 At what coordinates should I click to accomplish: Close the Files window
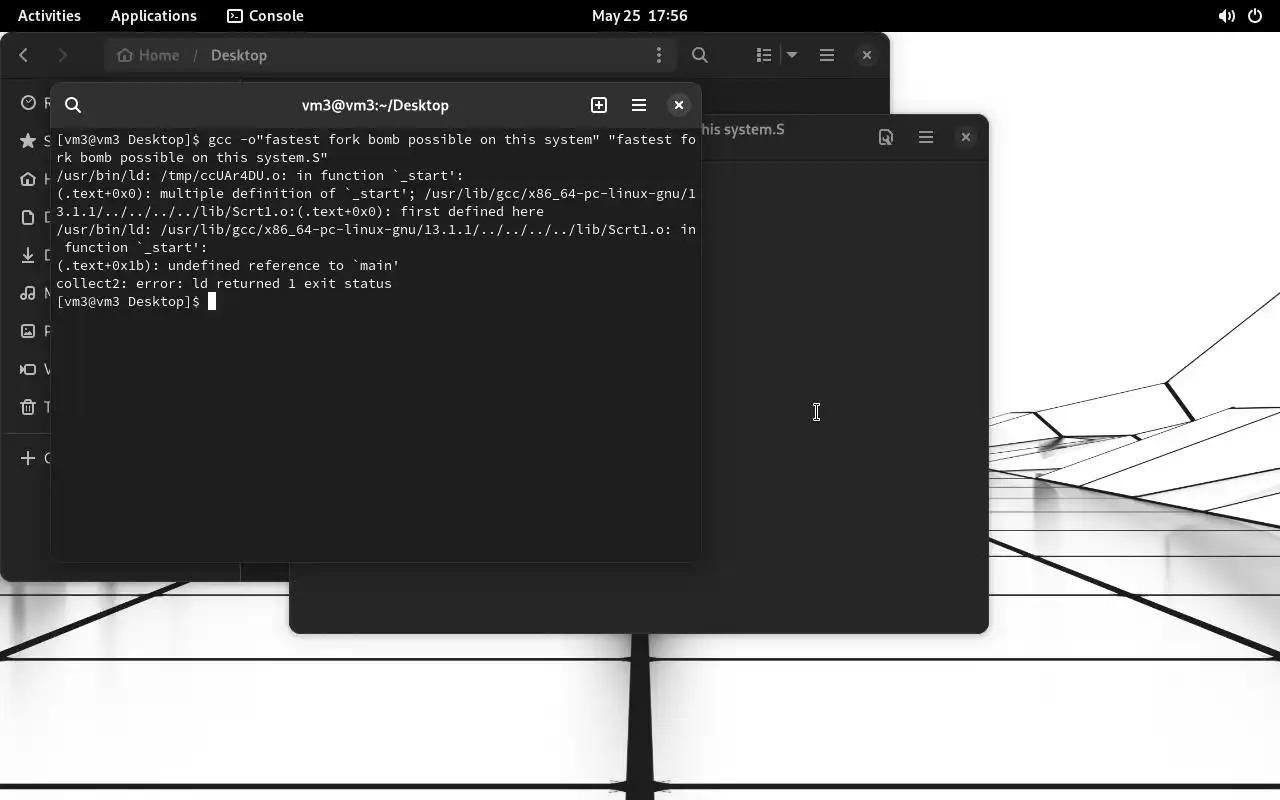[x=867, y=55]
